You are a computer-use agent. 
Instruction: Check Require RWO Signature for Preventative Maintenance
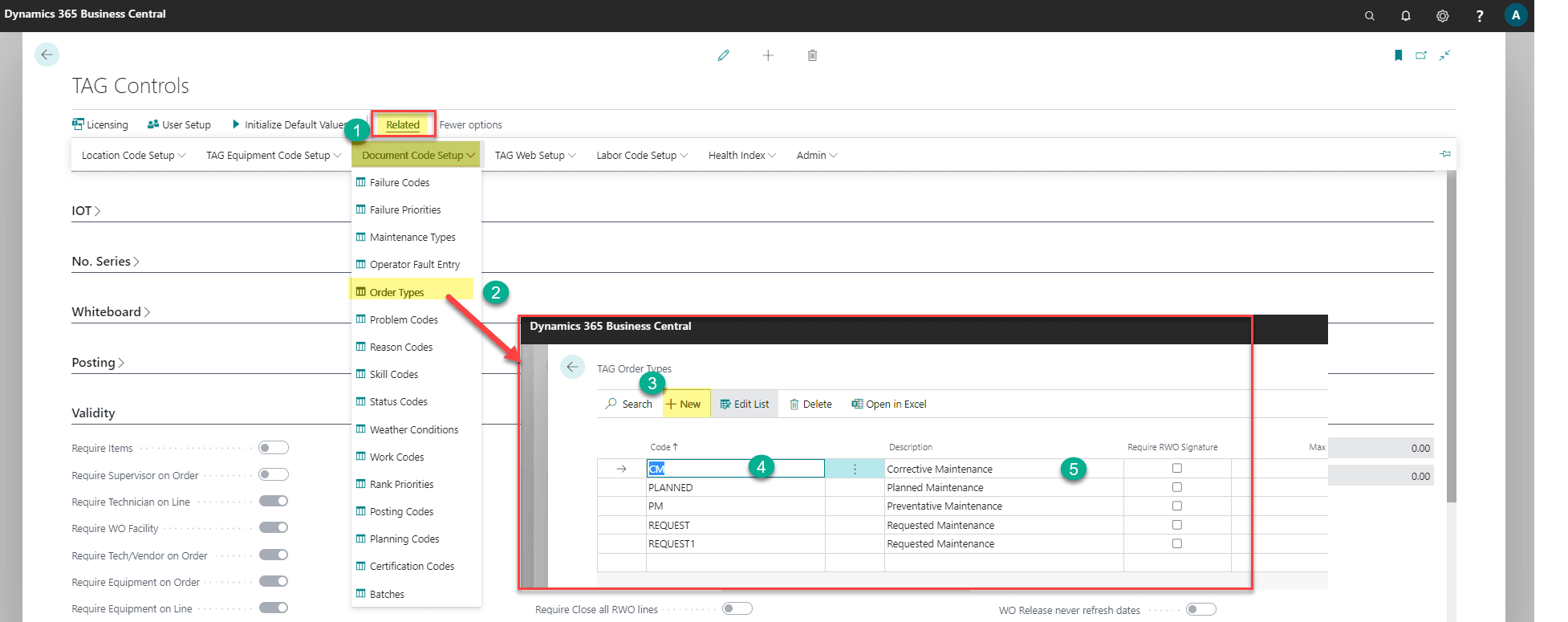pyautogui.click(x=1177, y=506)
